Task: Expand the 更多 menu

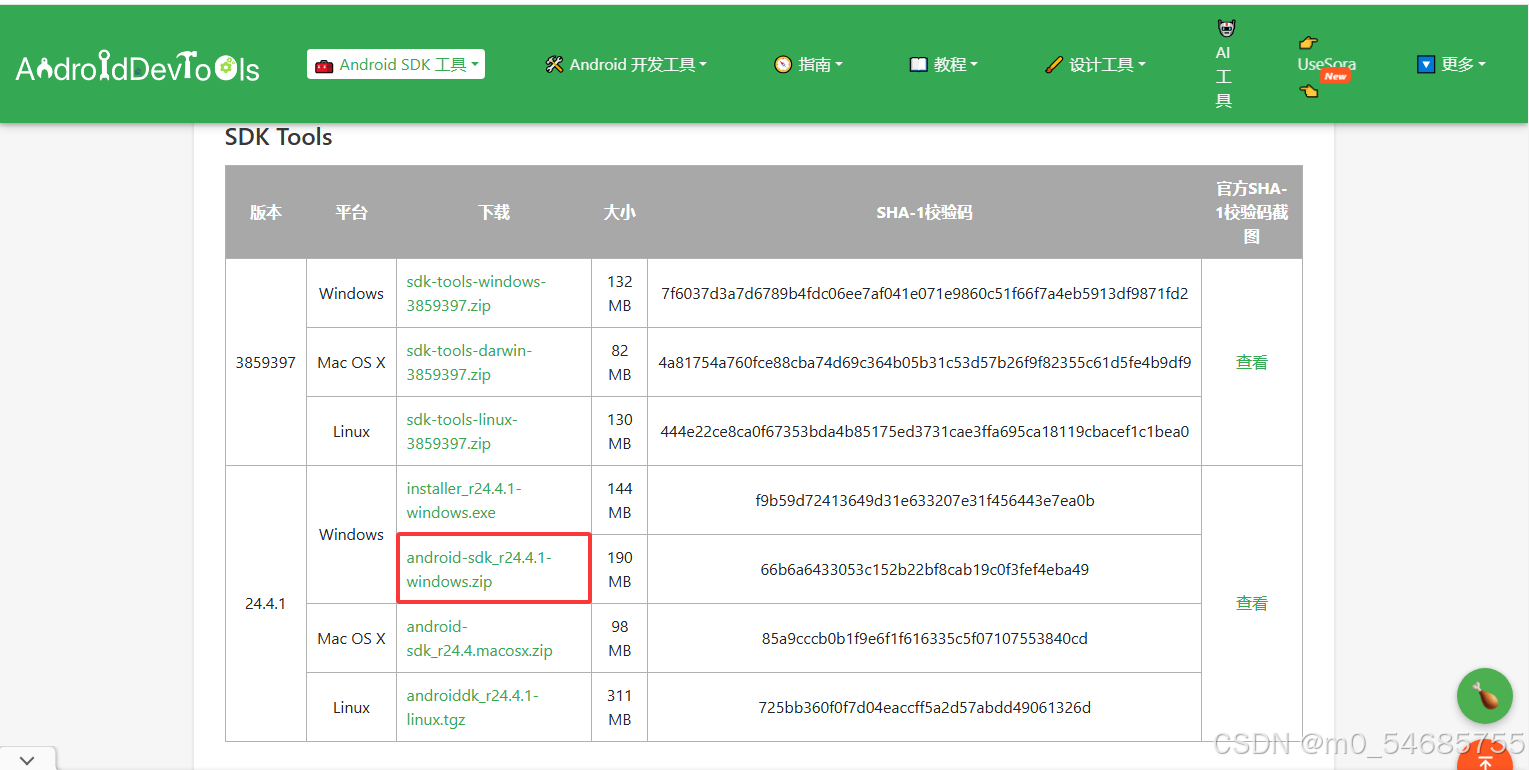Action: click(x=1452, y=64)
